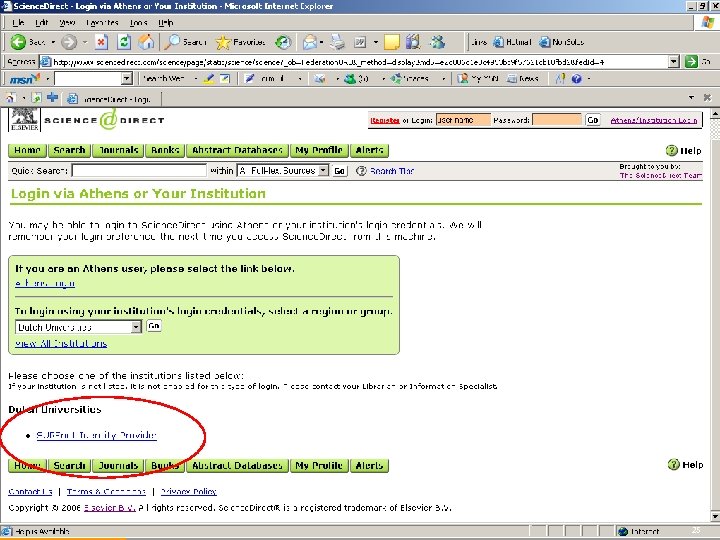Click the Edit document toolbar icon

coord(360,42)
